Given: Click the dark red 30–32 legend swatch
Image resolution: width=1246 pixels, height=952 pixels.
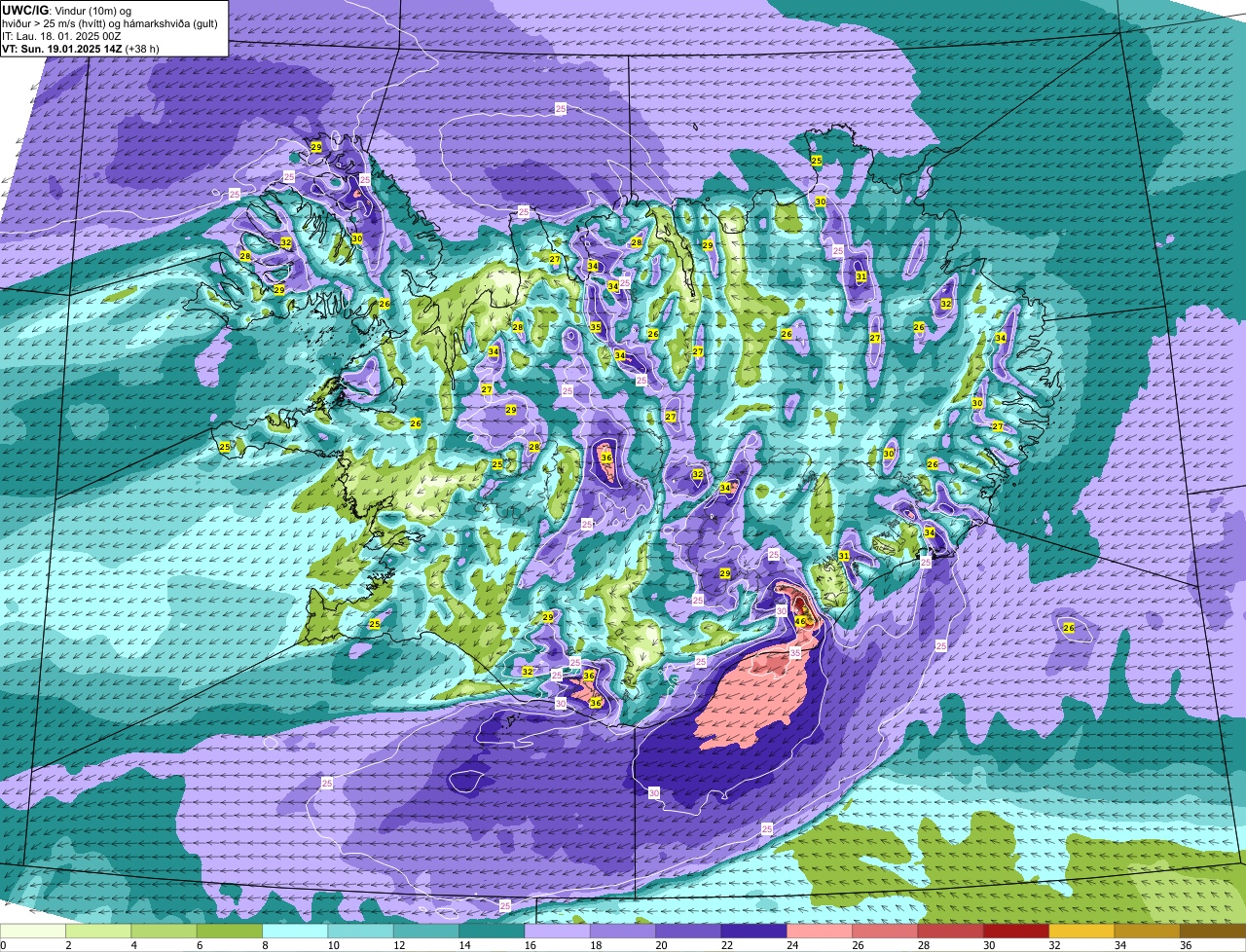Looking at the screenshot, I should click(1016, 932).
